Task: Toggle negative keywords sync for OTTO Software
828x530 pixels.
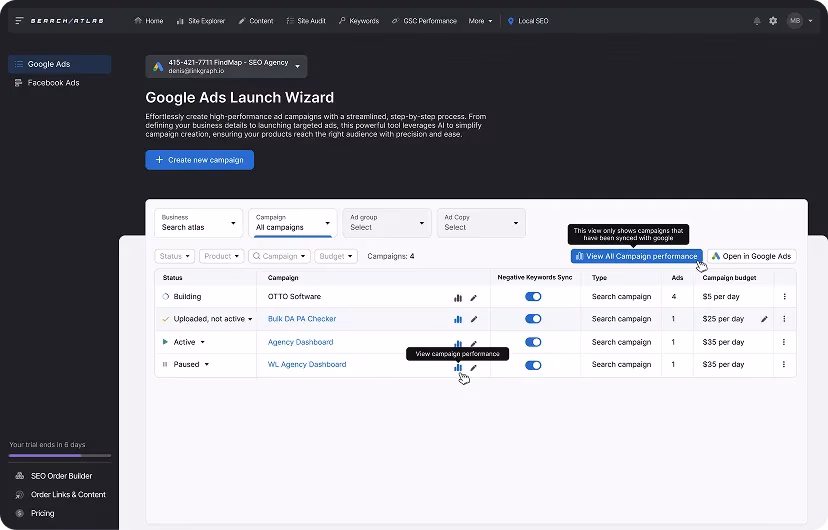Action: [533, 297]
